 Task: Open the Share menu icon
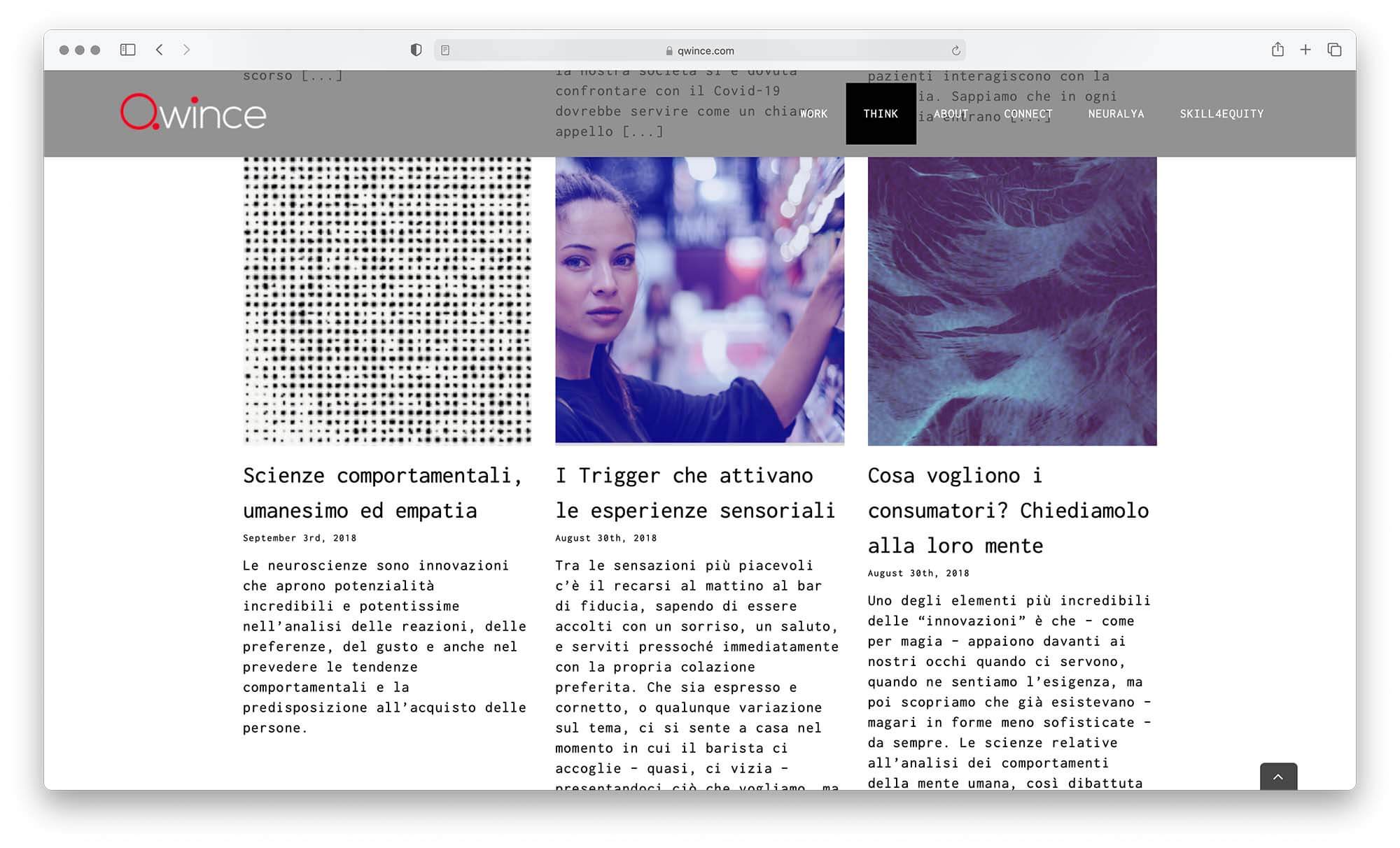1277,49
